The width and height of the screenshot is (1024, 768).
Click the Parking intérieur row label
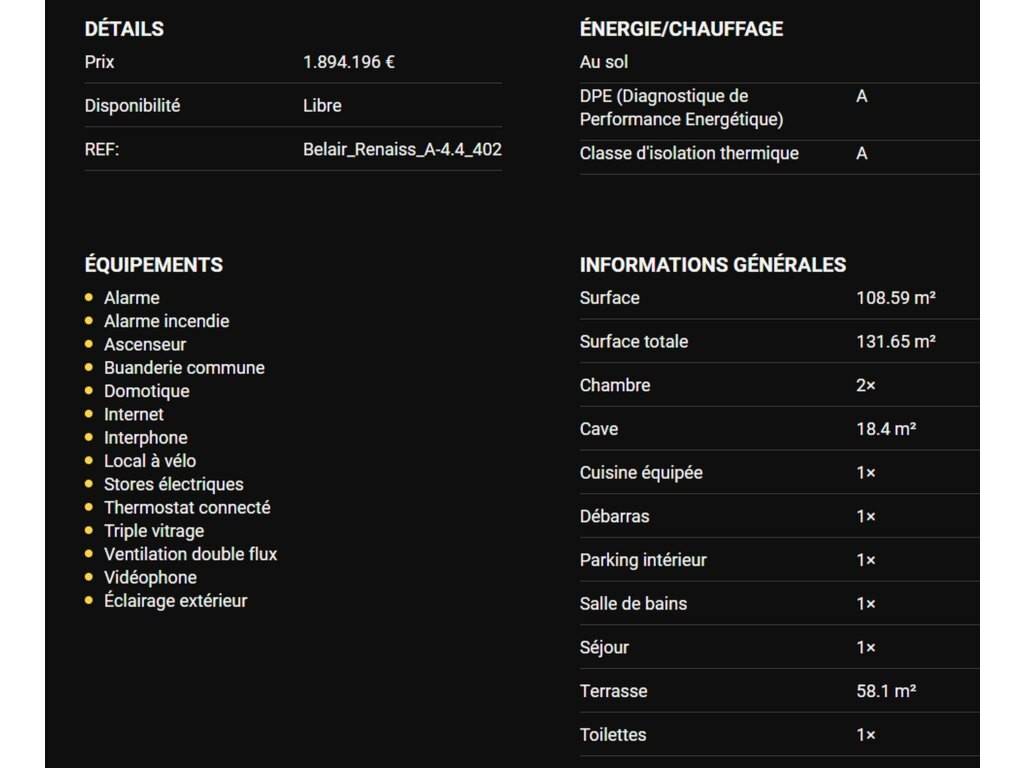point(643,560)
